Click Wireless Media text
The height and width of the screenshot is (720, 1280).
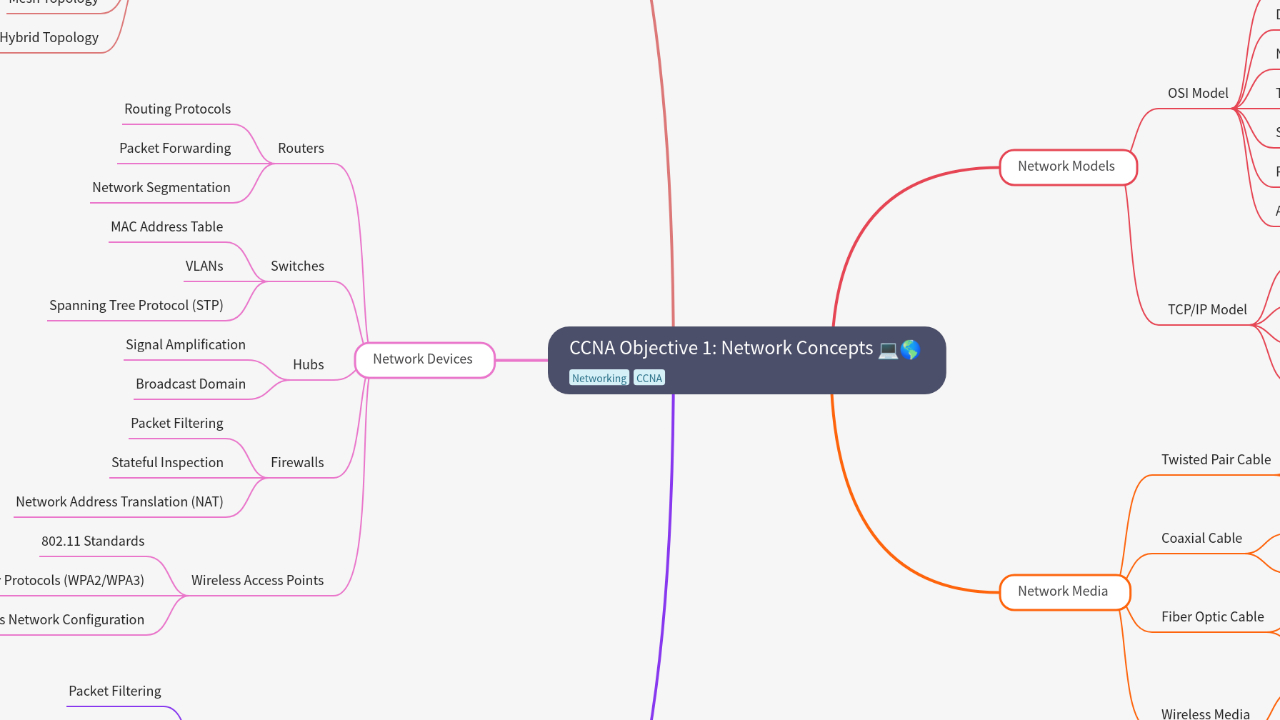point(1205,713)
